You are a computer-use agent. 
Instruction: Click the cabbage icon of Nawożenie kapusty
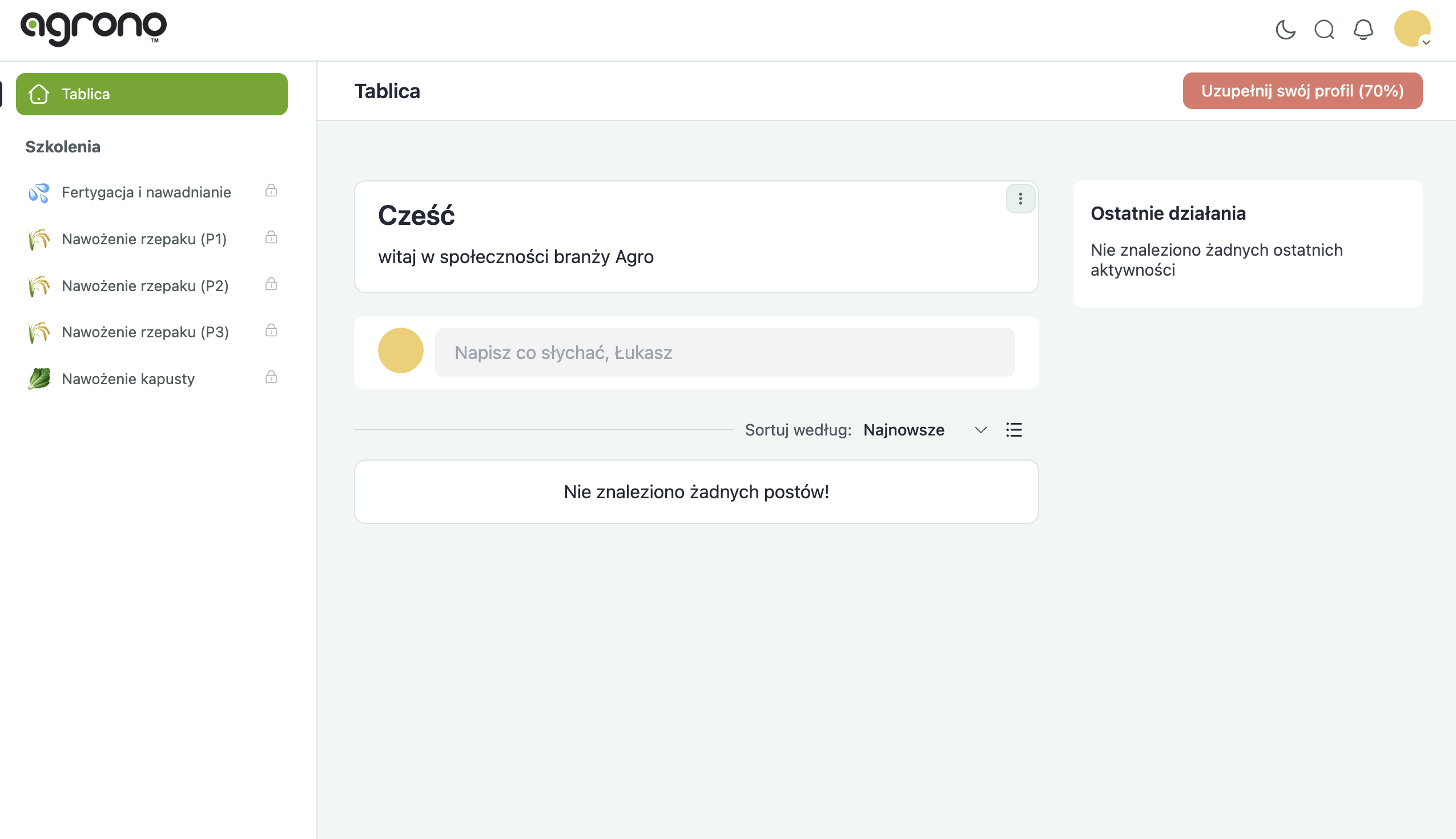[39, 379]
